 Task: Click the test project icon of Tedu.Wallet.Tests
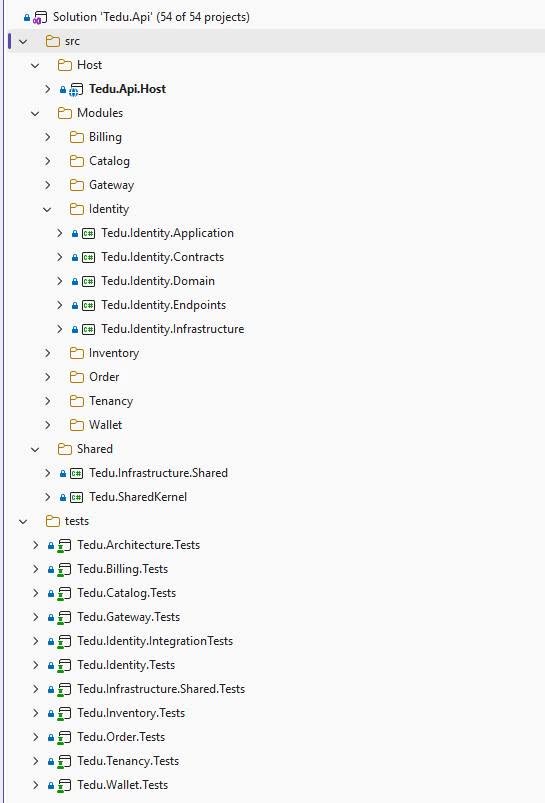(64, 786)
